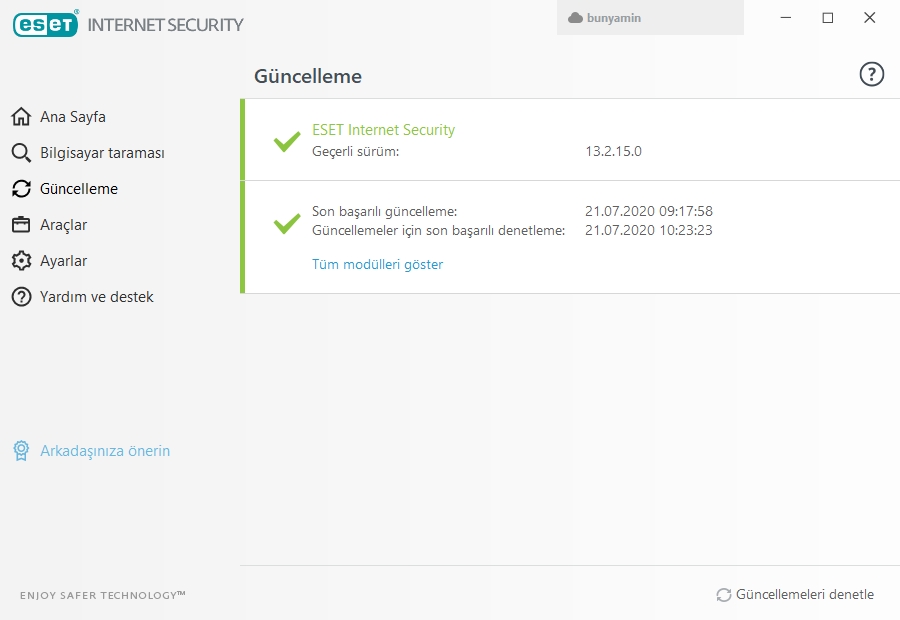900x620 pixels.
Task: Click the Bilgisayar taraması magnifier icon
Action: tap(21, 153)
